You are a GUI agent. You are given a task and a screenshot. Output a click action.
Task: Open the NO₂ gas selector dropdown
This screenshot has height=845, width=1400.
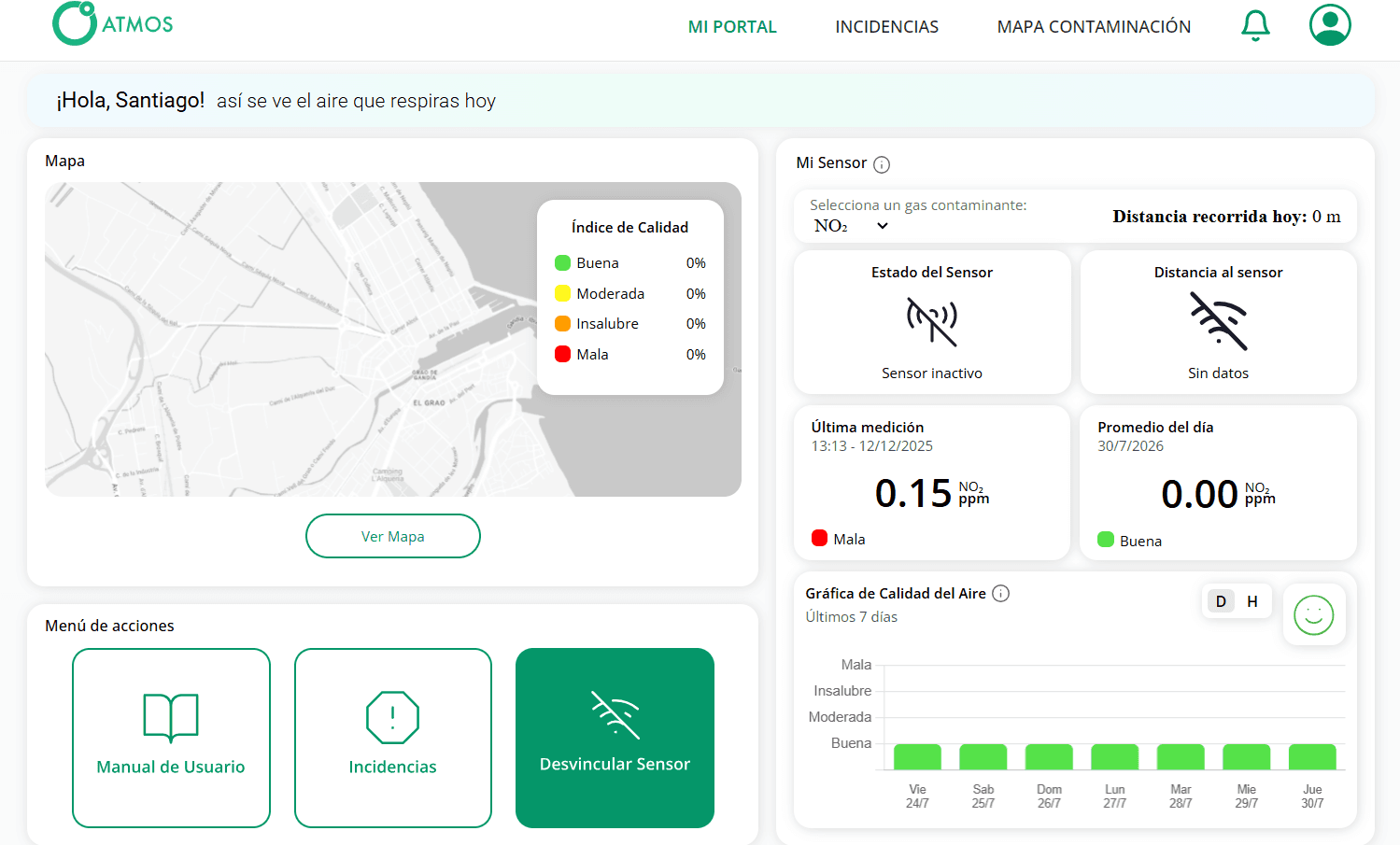tap(851, 226)
